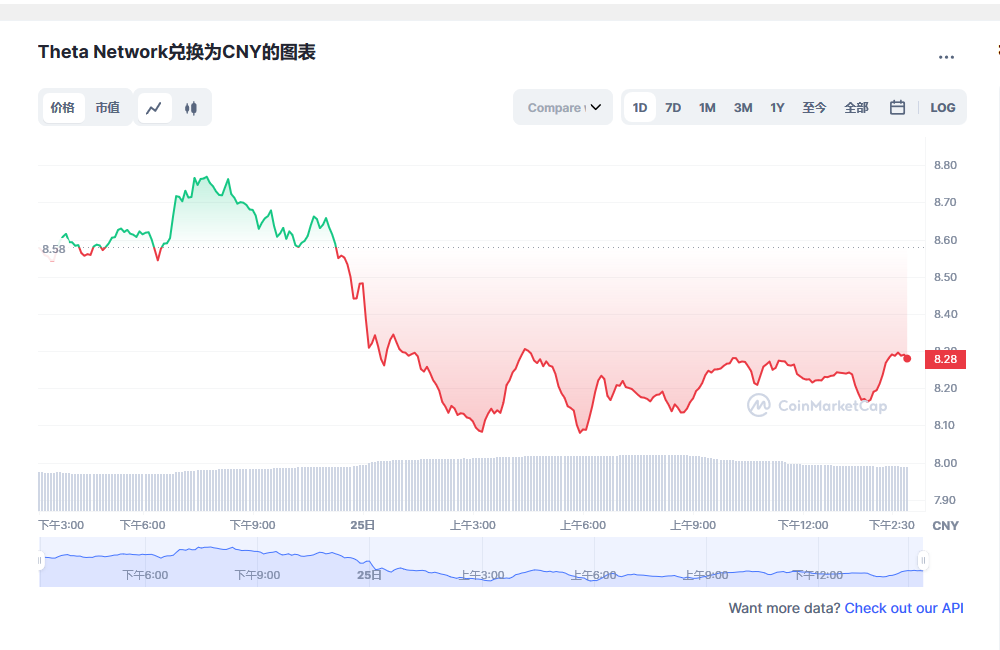The width and height of the screenshot is (1000, 650).
Task: Select the 7D time range
Action: tap(673, 108)
